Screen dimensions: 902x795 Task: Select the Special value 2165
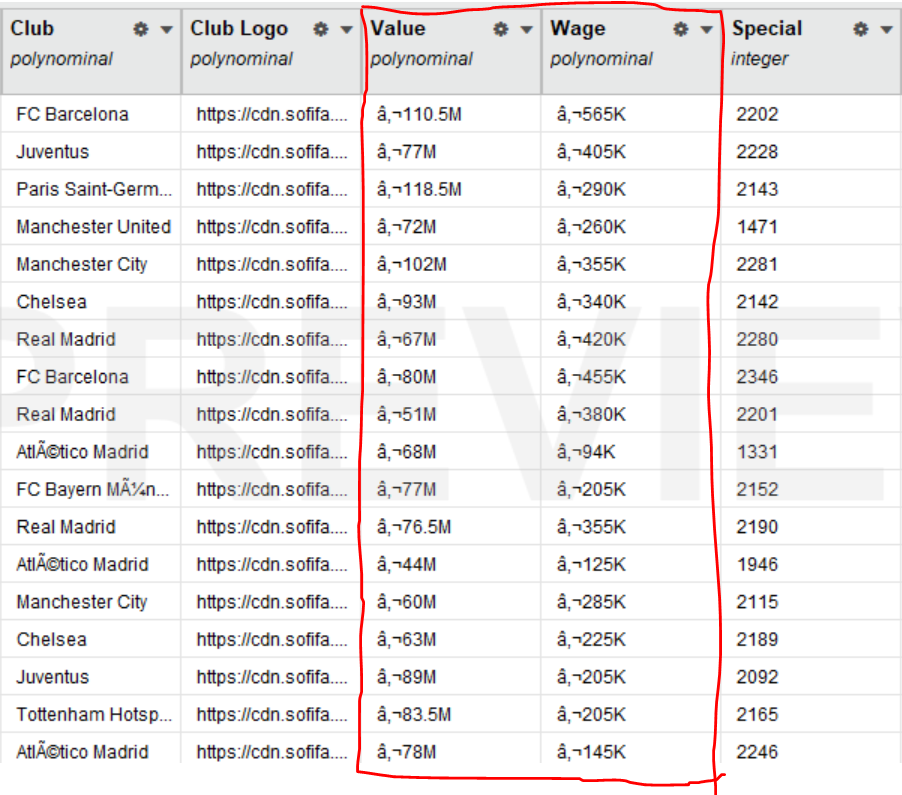click(757, 714)
